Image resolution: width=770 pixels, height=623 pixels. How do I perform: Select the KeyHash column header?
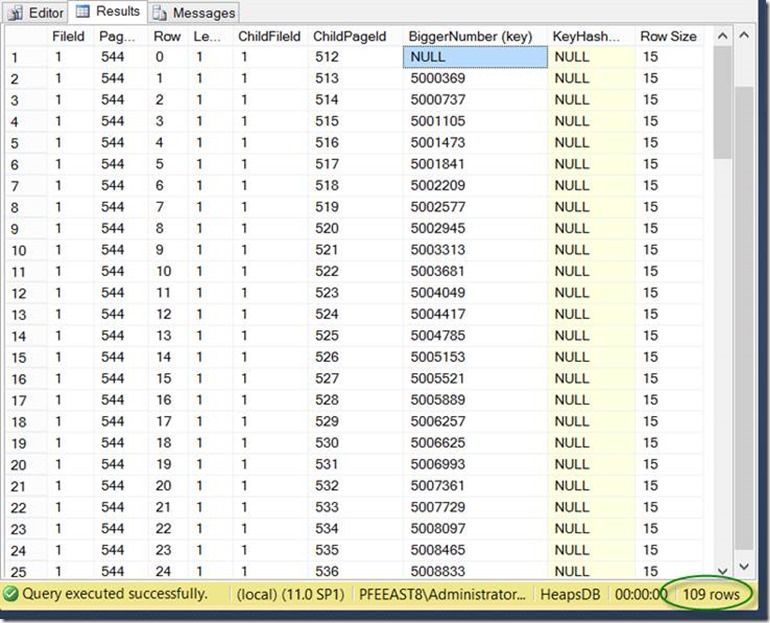coord(586,36)
